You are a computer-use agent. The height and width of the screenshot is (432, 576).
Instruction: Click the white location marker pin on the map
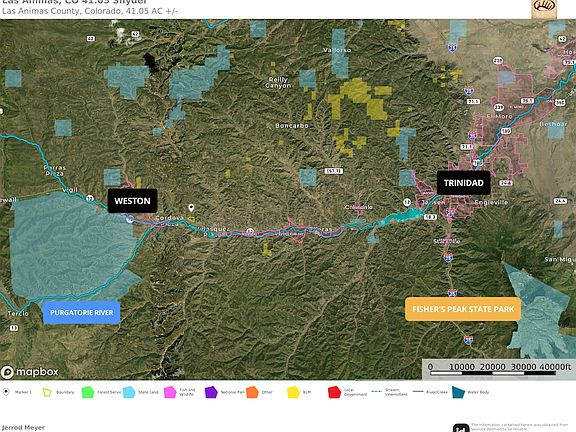coord(191,208)
